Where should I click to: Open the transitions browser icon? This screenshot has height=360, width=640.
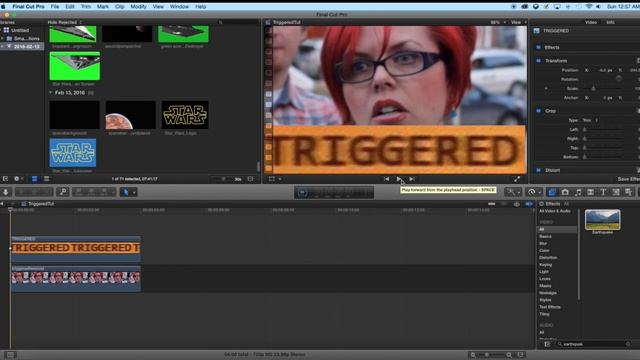coord(591,192)
